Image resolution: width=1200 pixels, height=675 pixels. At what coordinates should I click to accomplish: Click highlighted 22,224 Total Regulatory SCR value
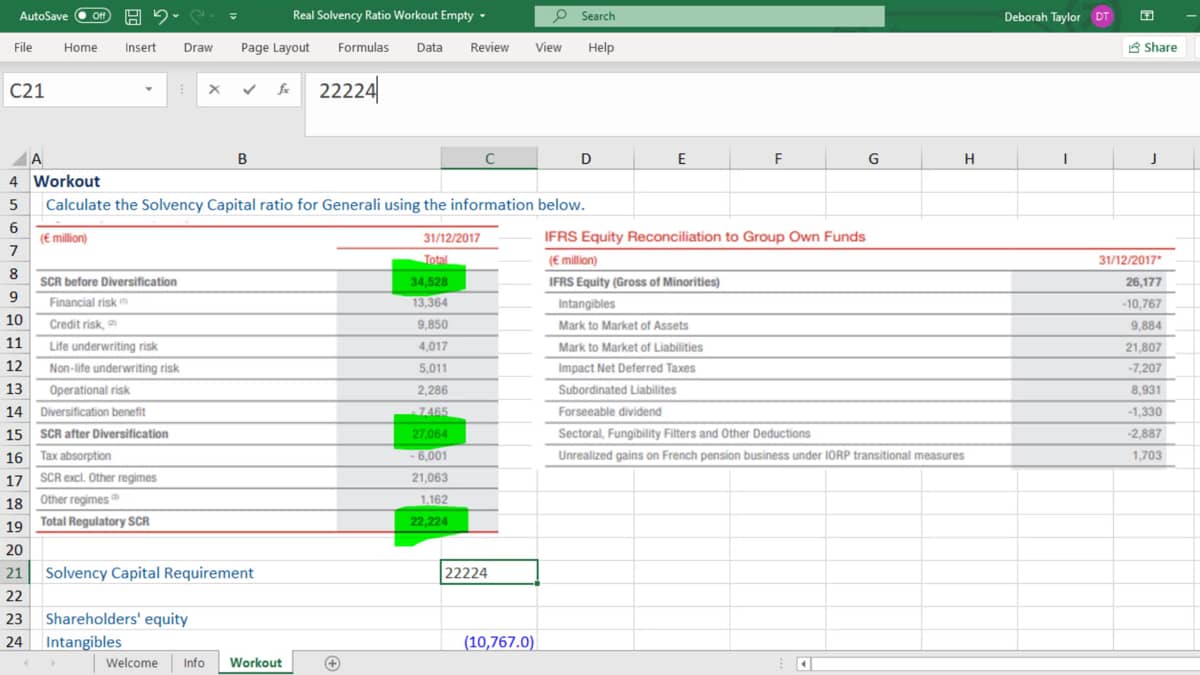click(x=430, y=521)
